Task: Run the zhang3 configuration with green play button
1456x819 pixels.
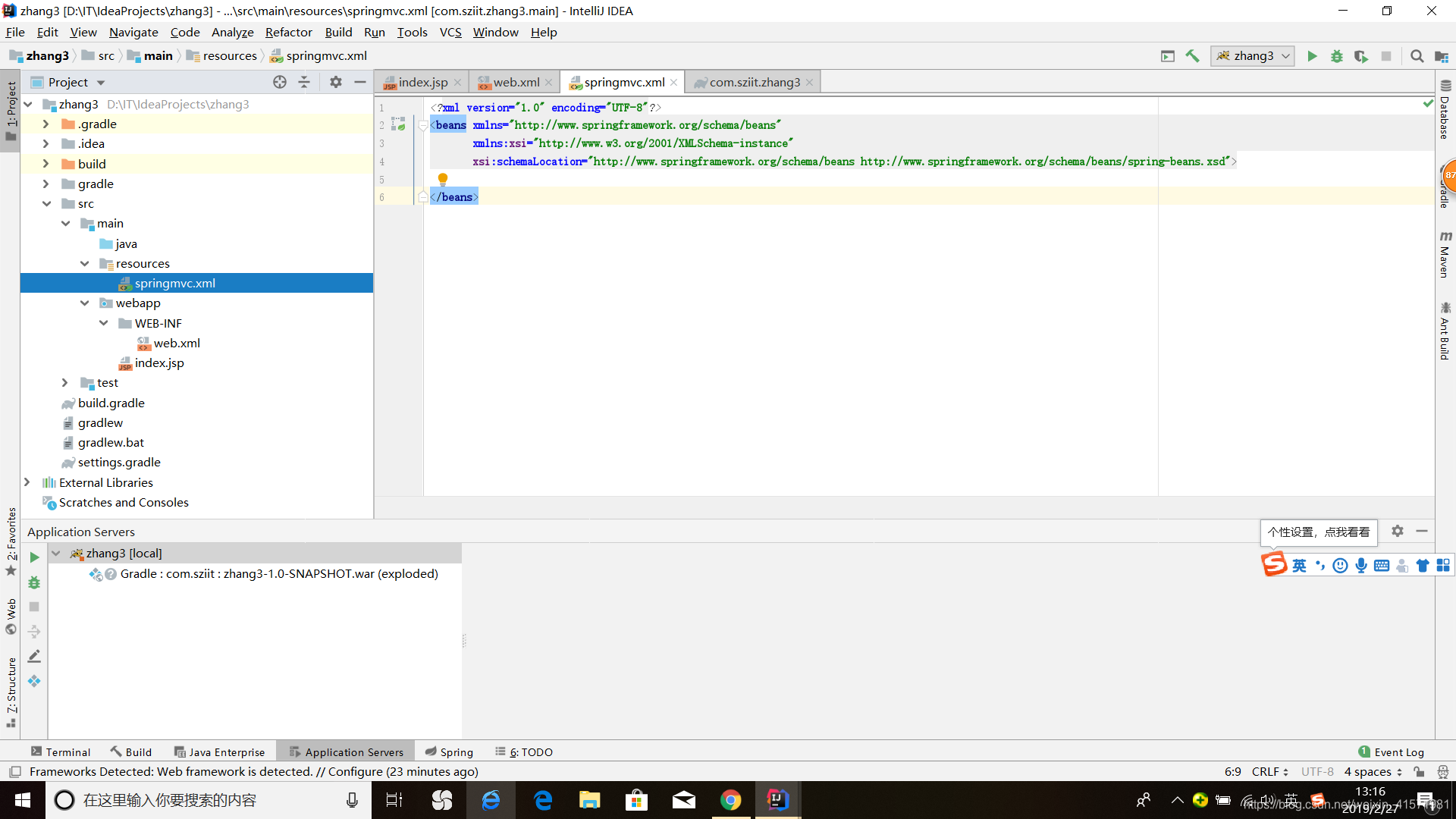Action: 1312,56
